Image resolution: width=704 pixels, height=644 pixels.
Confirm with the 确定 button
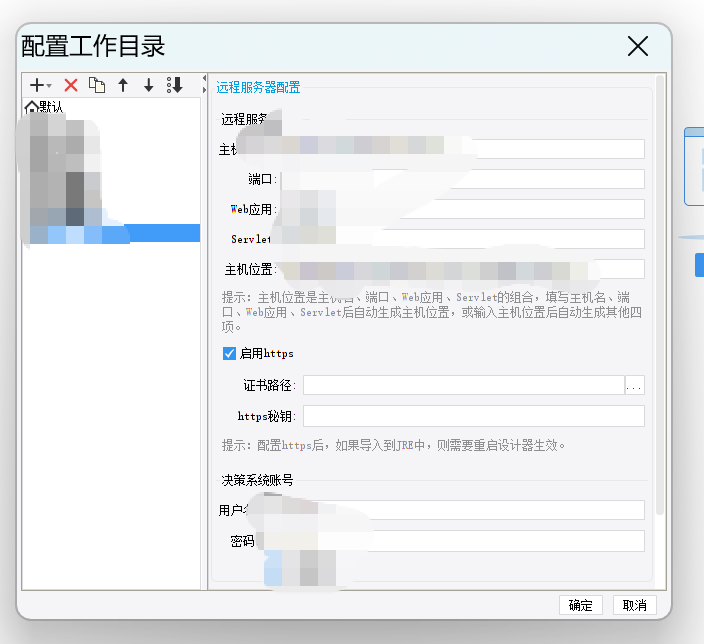click(x=581, y=605)
